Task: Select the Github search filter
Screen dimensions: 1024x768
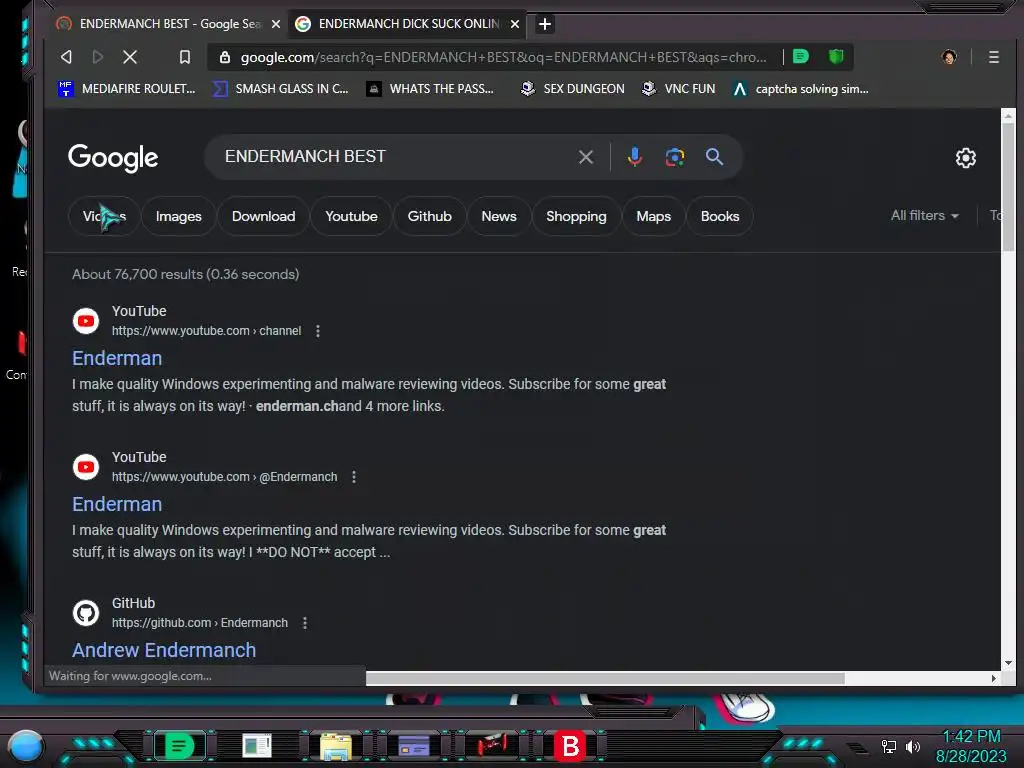Action: [430, 216]
